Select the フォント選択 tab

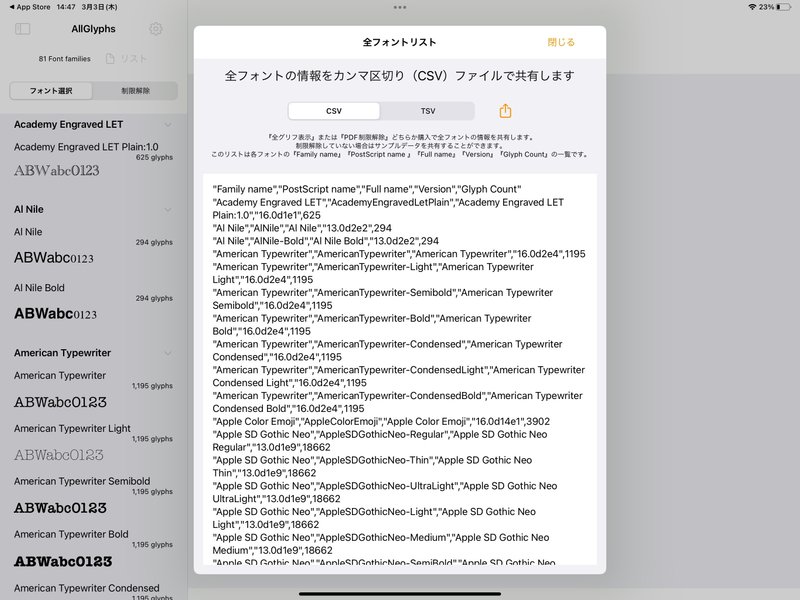click(51, 91)
